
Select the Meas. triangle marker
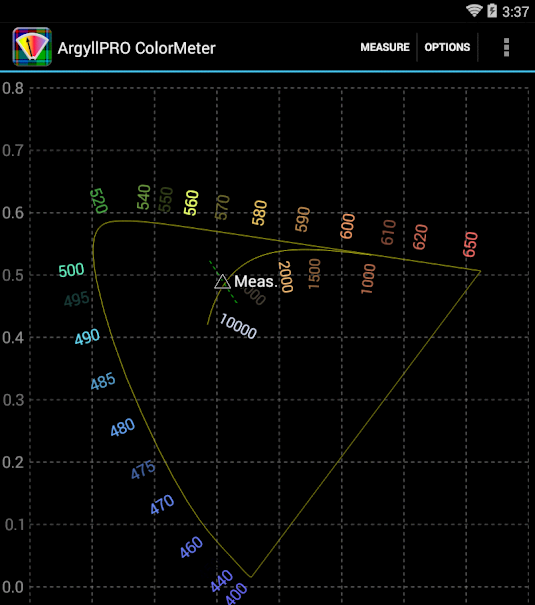222,282
